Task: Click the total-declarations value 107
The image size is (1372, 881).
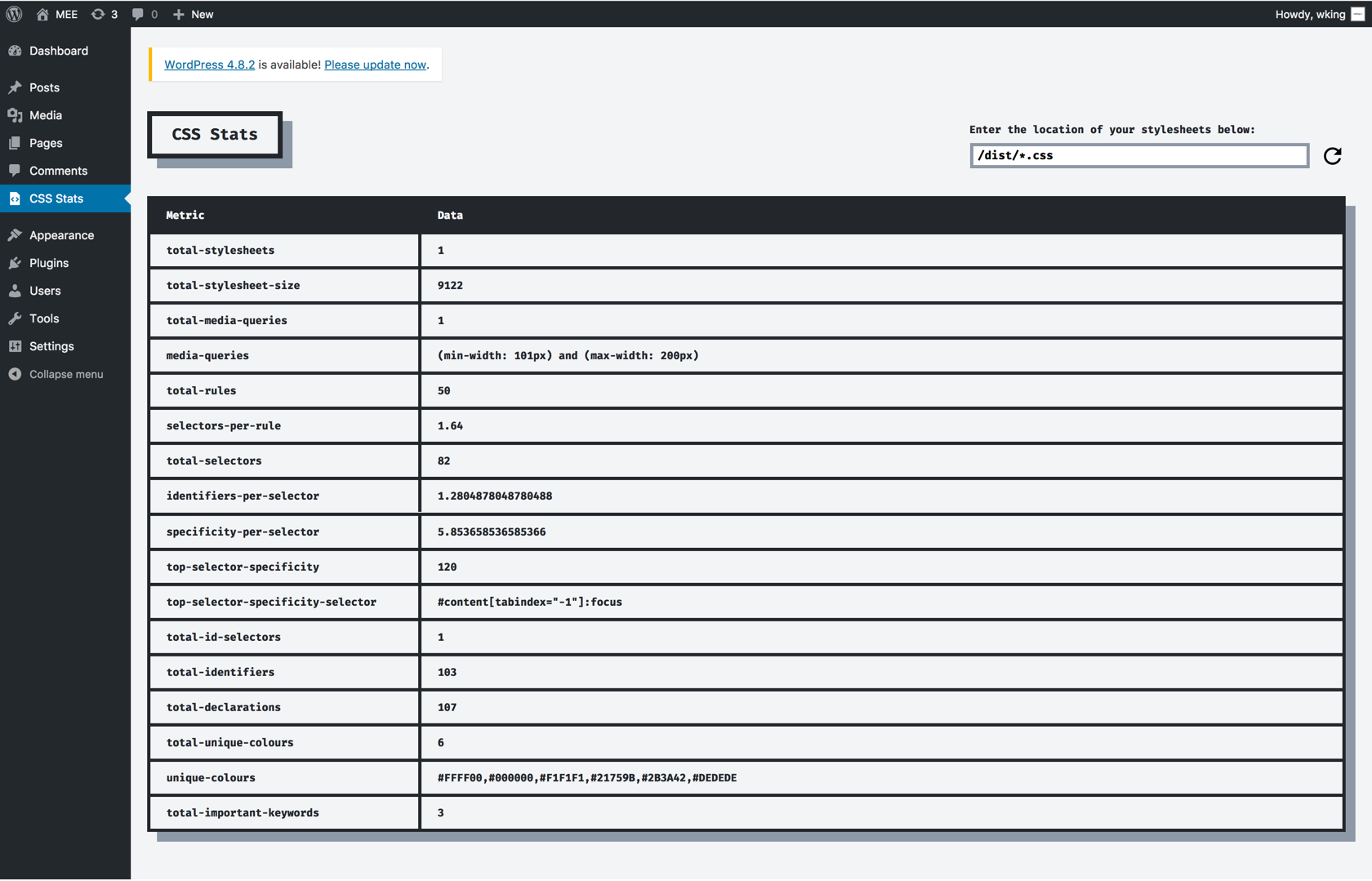Action: point(447,707)
